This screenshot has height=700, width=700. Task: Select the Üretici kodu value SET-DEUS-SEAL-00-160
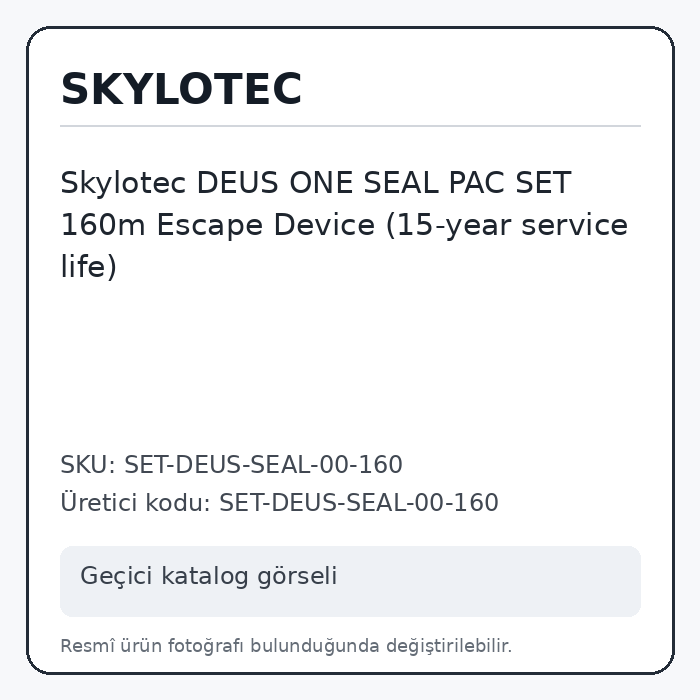(x=359, y=502)
